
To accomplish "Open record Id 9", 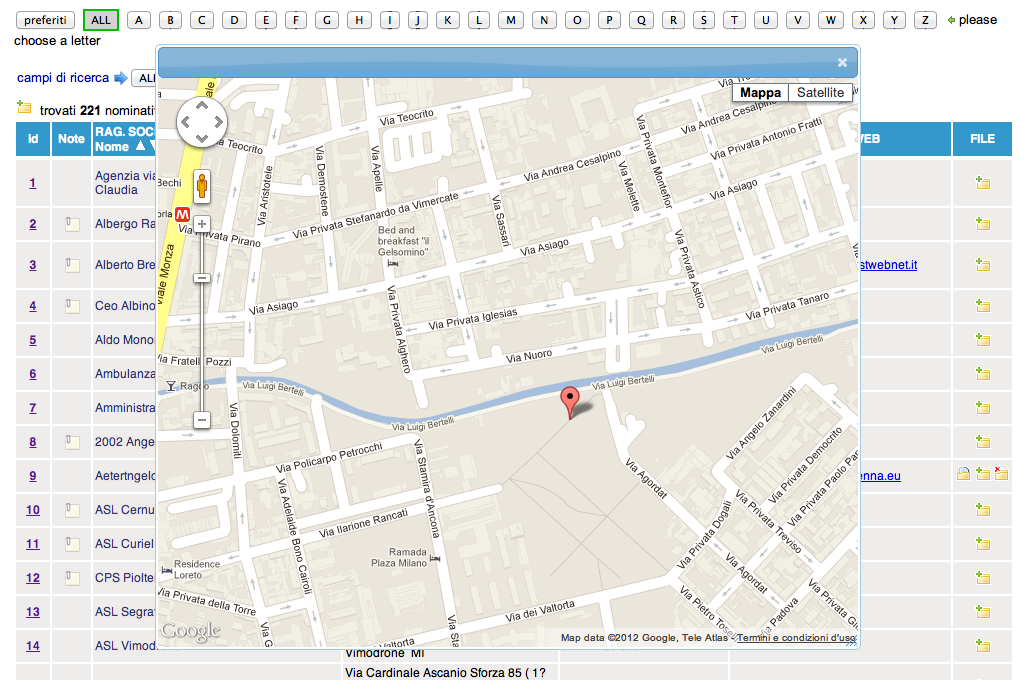I will tap(33, 475).
